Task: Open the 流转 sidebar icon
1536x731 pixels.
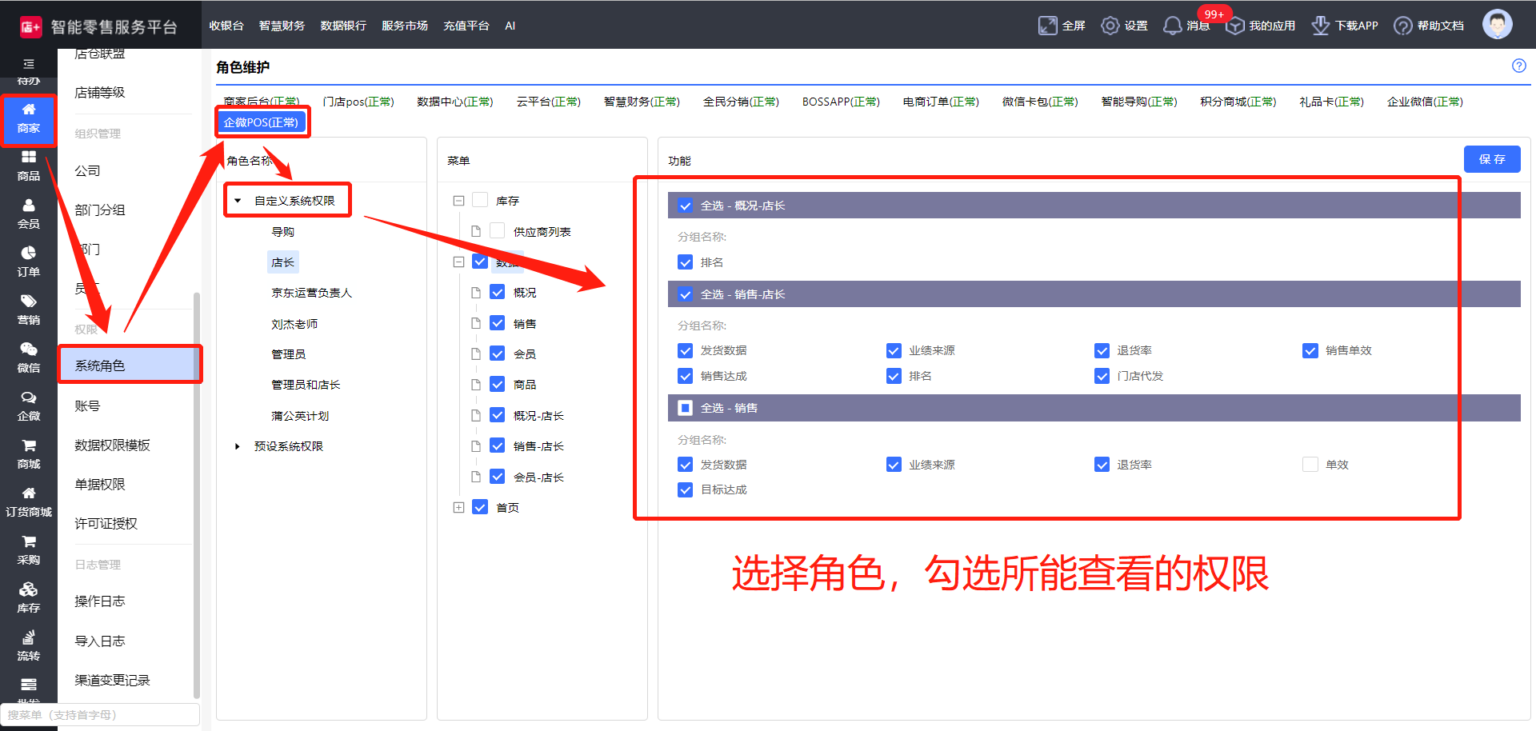Action: click(x=28, y=646)
